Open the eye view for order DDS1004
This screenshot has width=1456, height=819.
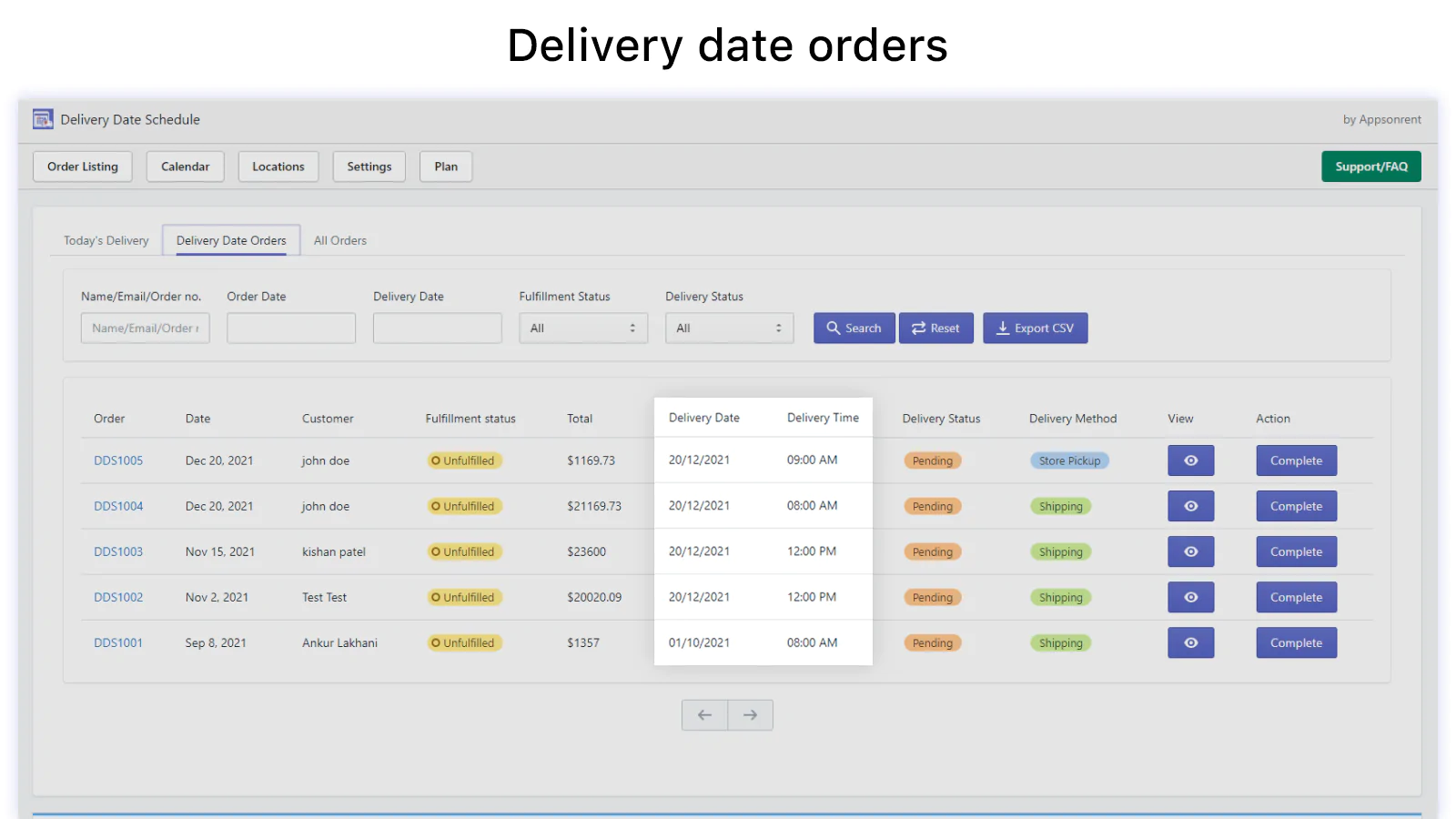point(1190,506)
